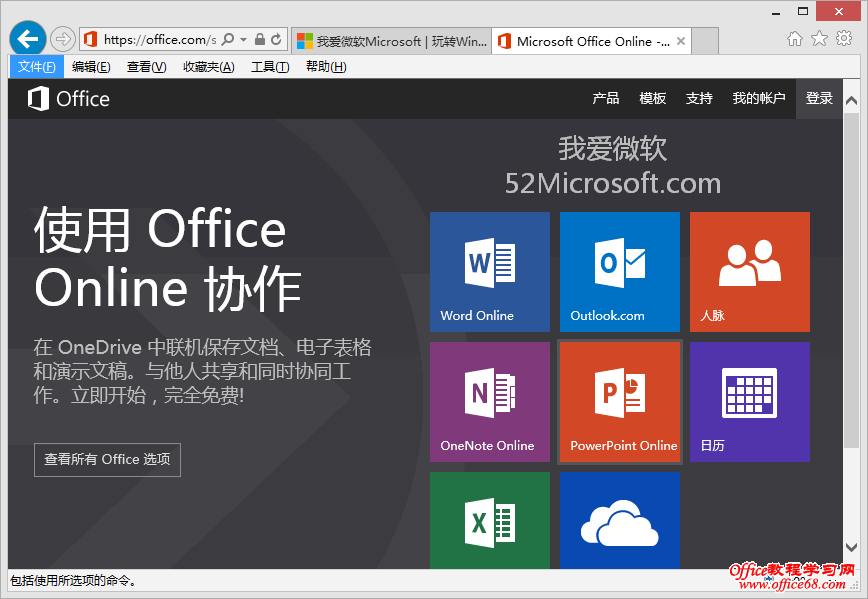Open the 日历 calendar tile
Viewport: 868px width, 599px height.
[749, 401]
